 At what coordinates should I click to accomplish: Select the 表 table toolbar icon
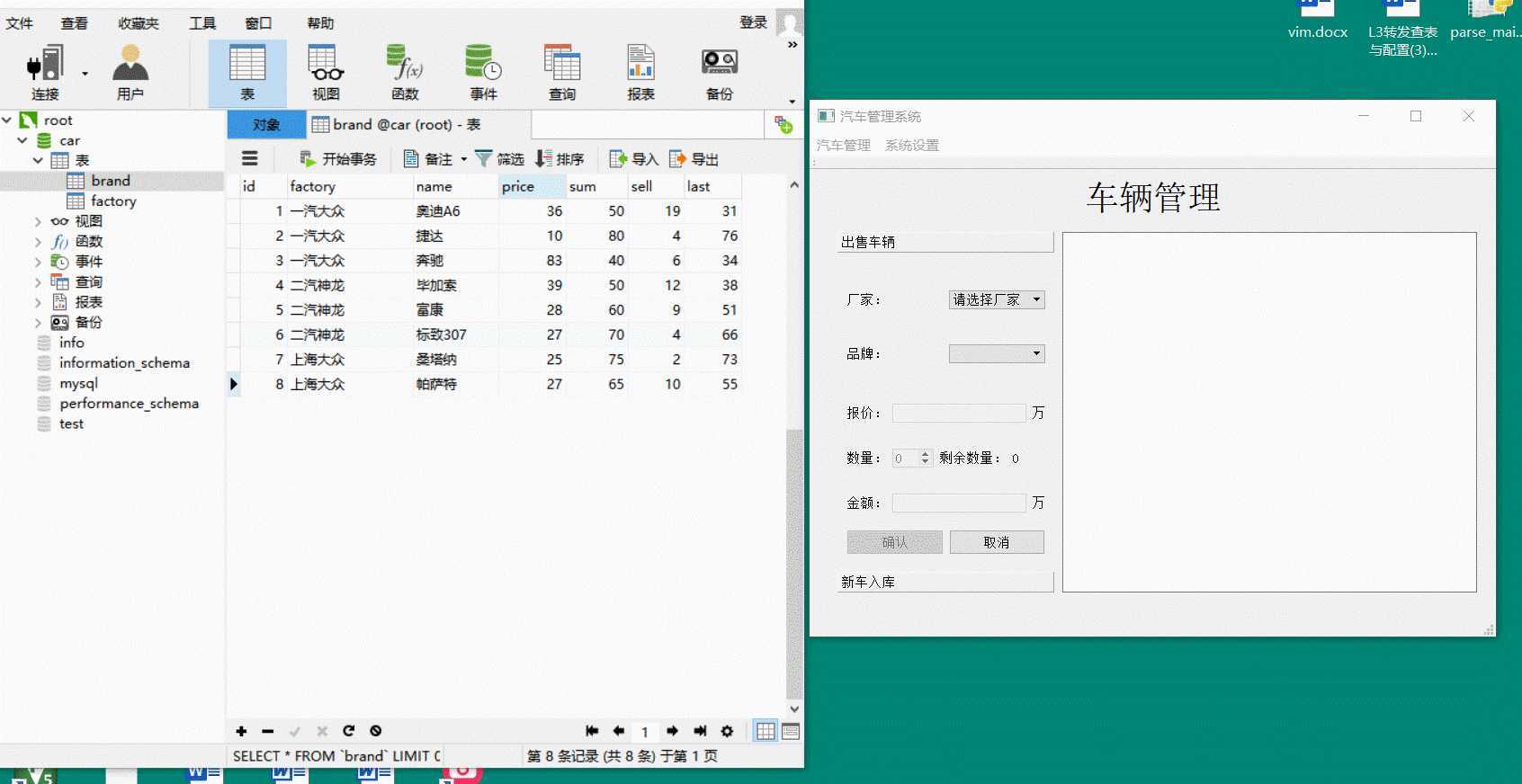point(247,73)
